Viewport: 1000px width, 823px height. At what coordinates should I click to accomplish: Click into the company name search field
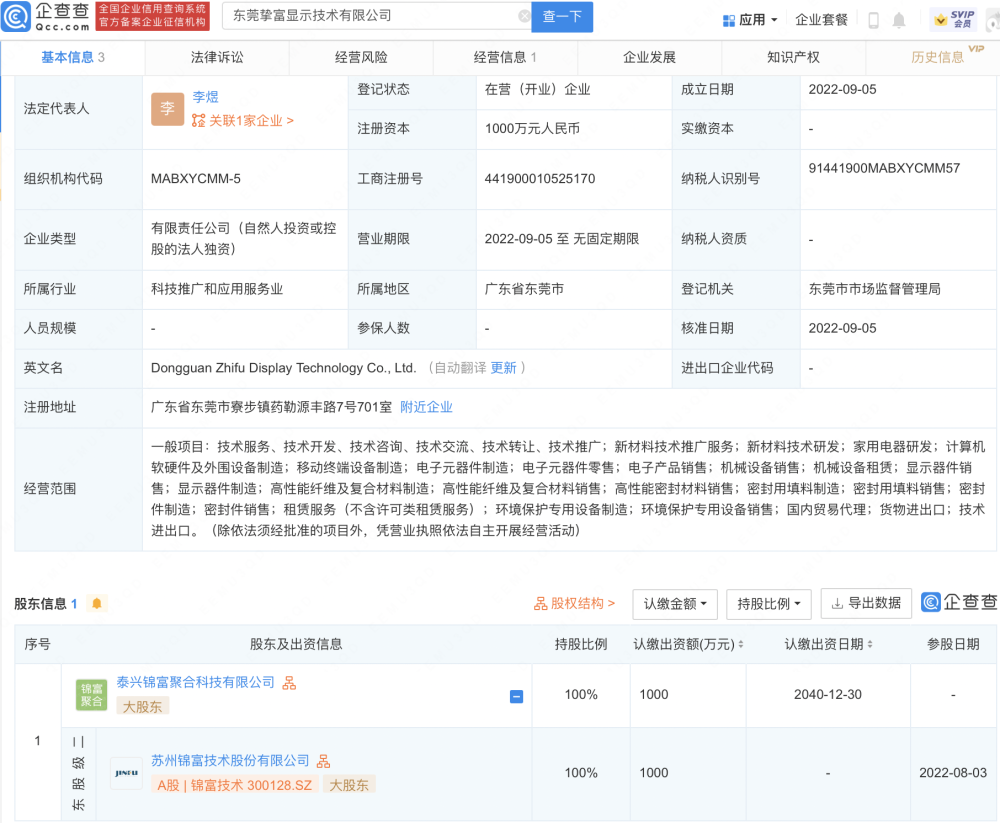(370, 16)
